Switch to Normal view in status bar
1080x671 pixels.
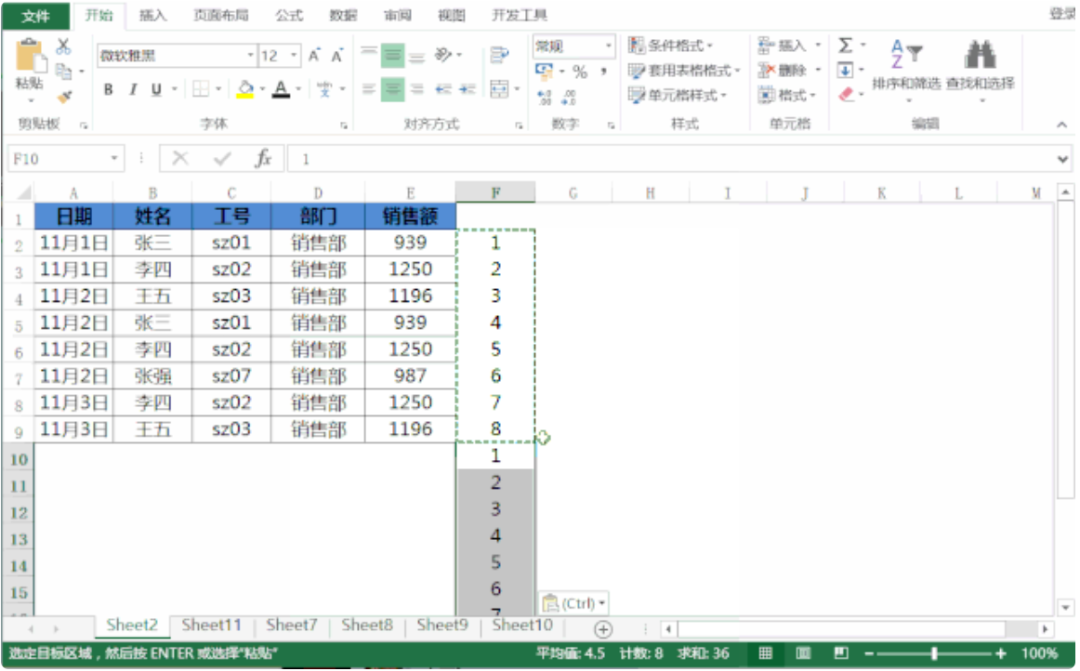pyautogui.click(x=765, y=652)
